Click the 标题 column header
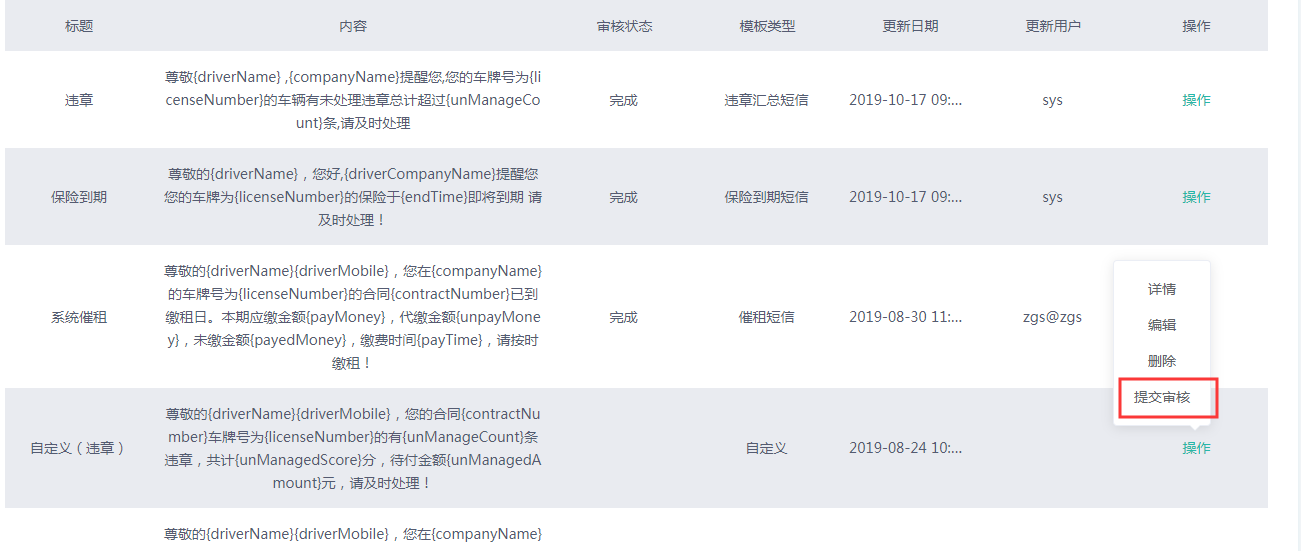Viewport: 1301px width, 551px height. click(79, 26)
